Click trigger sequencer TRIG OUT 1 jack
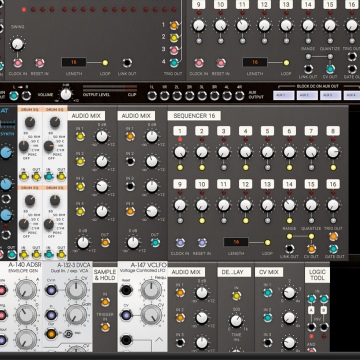The width and height of the screenshot is (360, 360). pyautogui.click(x=174, y=25)
